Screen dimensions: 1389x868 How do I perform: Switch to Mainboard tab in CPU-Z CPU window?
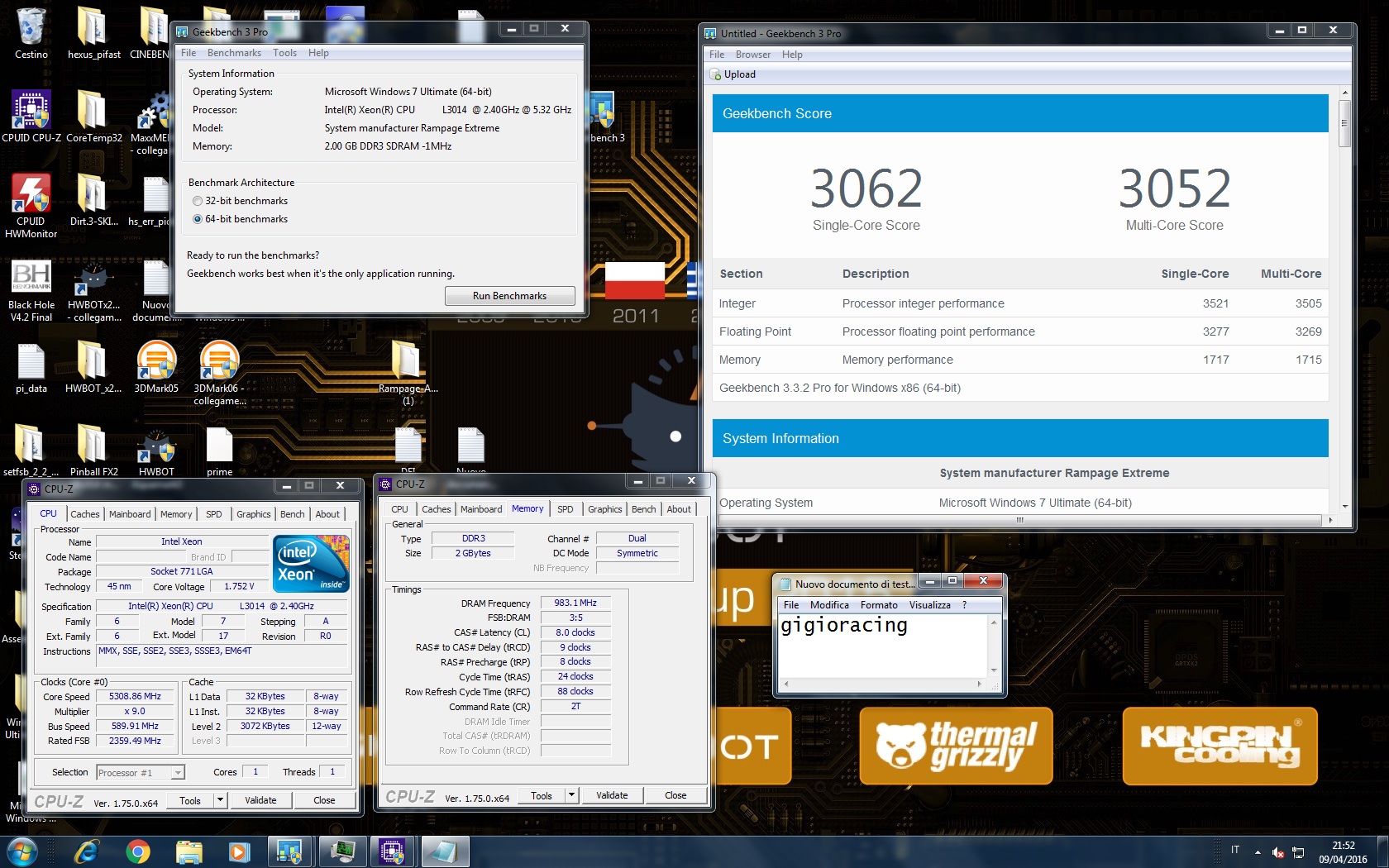click(130, 514)
